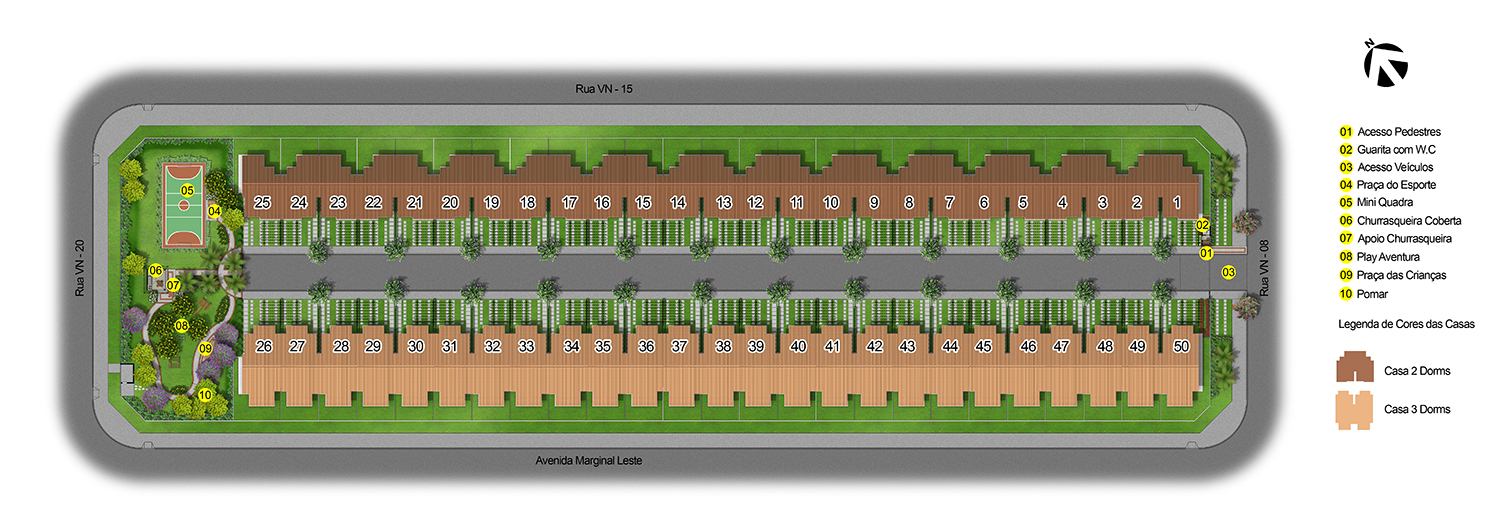The image size is (1500, 529).
Task: Select house number 18
Action: (527, 203)
